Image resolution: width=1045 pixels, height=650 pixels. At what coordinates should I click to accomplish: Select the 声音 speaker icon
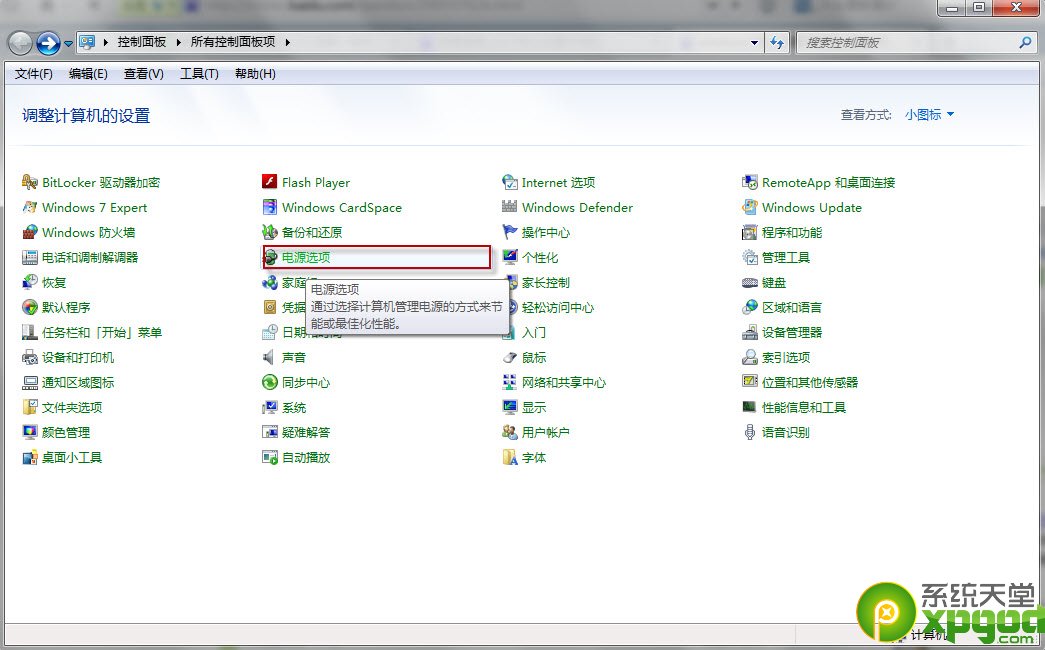click(x=269, y=358)
